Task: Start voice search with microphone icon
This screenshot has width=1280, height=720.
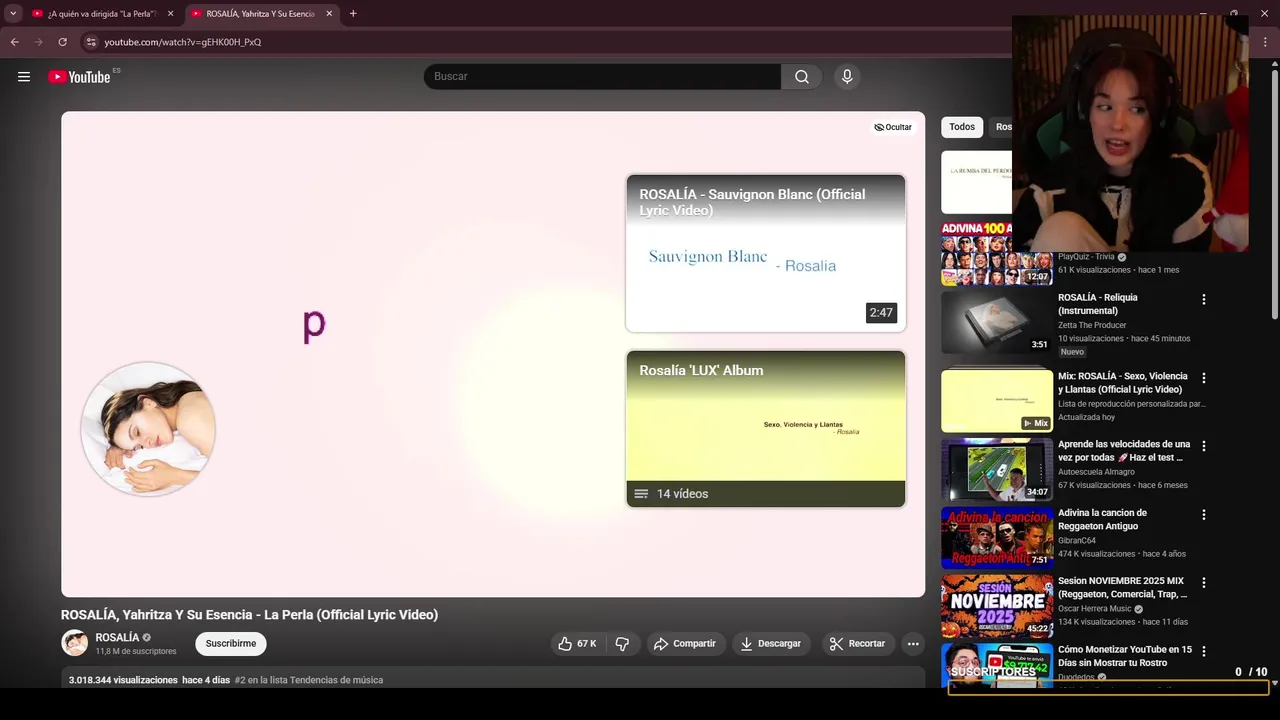Action: pos(847,77)
